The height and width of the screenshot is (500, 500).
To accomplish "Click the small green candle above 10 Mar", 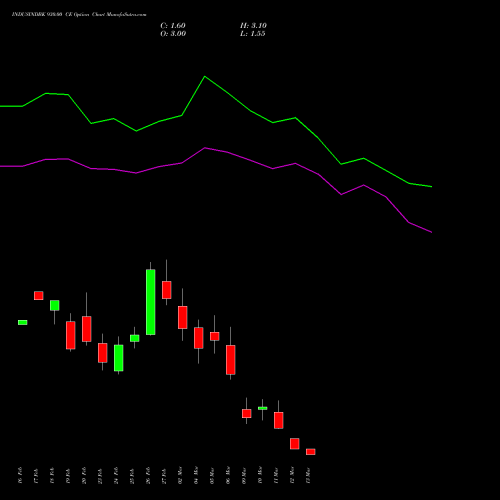I will point(263,408).
